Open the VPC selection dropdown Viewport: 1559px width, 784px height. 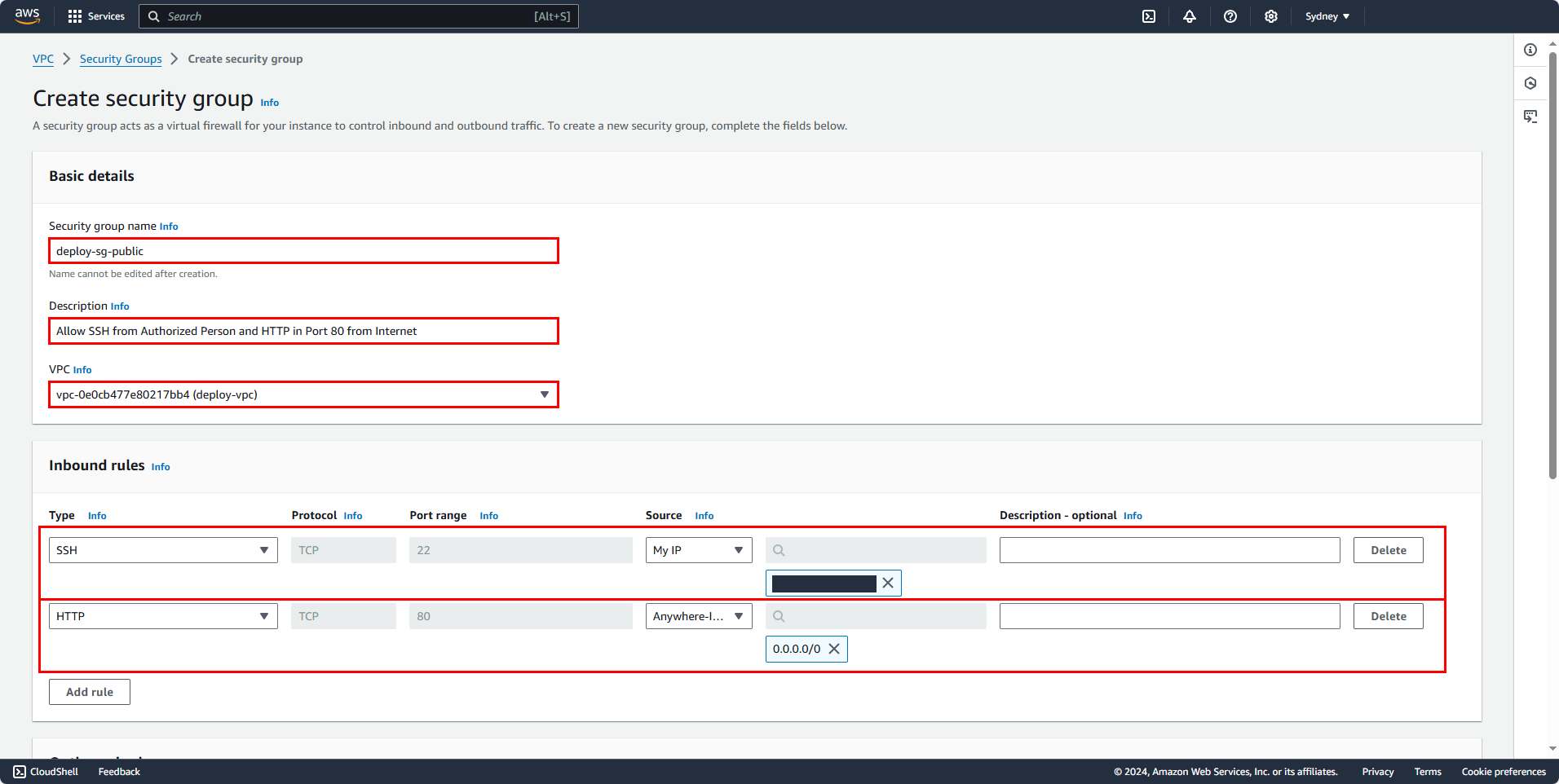click(x=303, y=394)
